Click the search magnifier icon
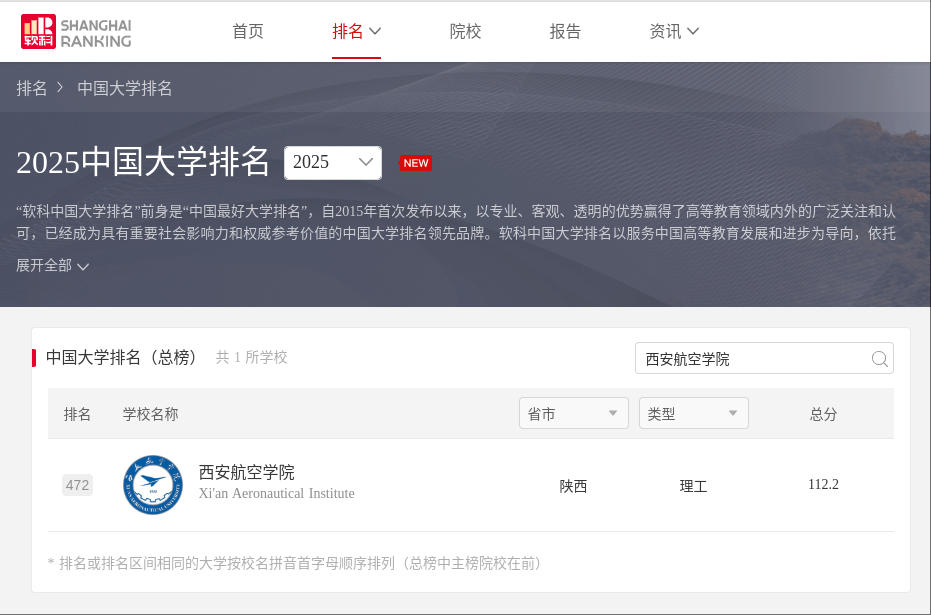Screen dimensions: 931x615 click(x=879, y=359)
